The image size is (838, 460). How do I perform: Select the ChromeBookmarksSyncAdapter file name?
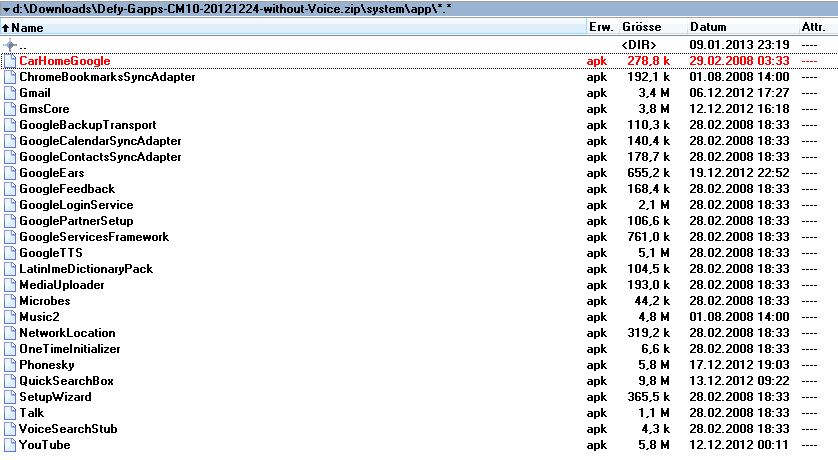pyautogui.click(x=107, y=77)
